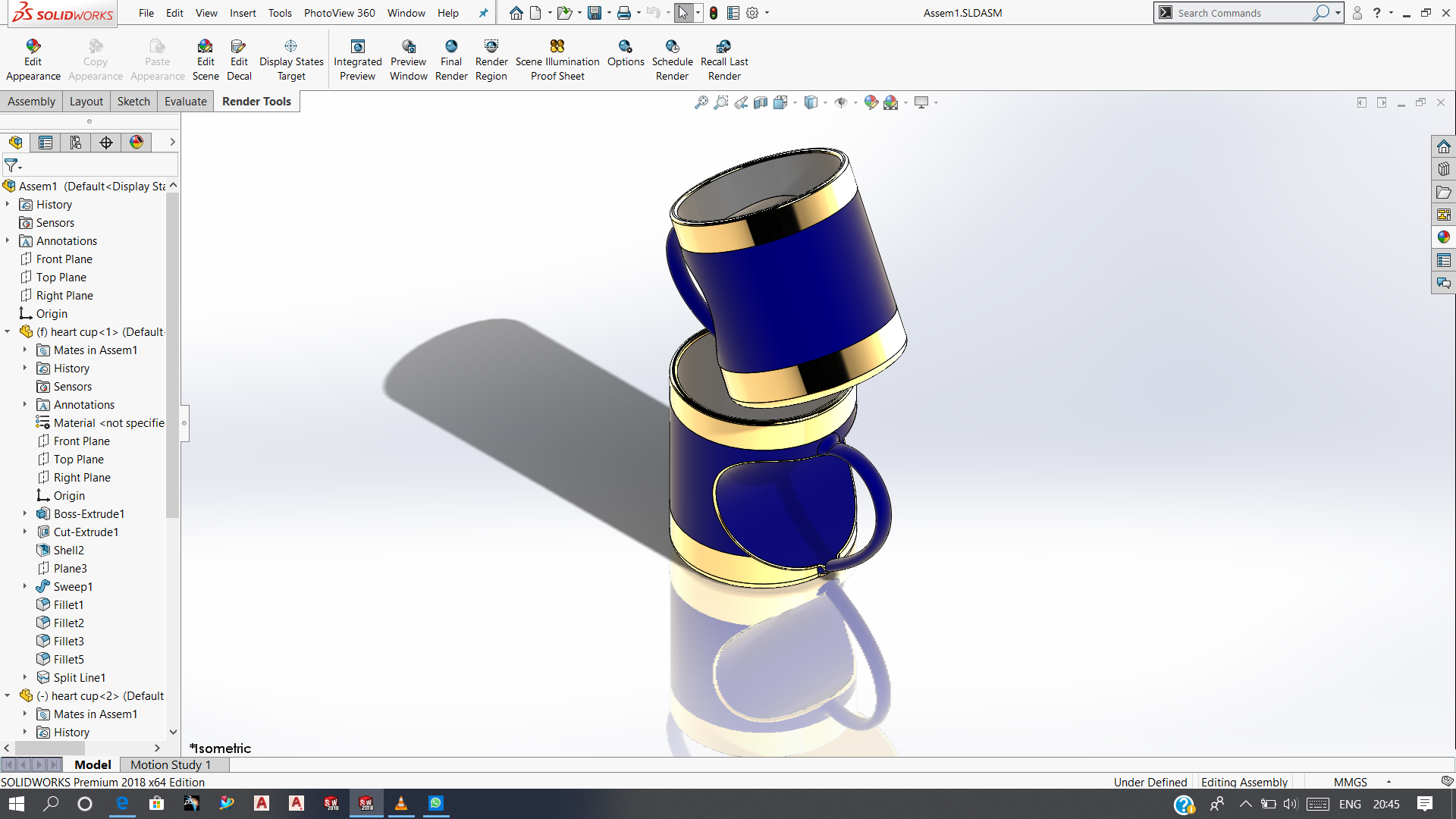Switch to the Assembly tab
The width and height of the screenshot is (1456, 819).
coord(31,102)
